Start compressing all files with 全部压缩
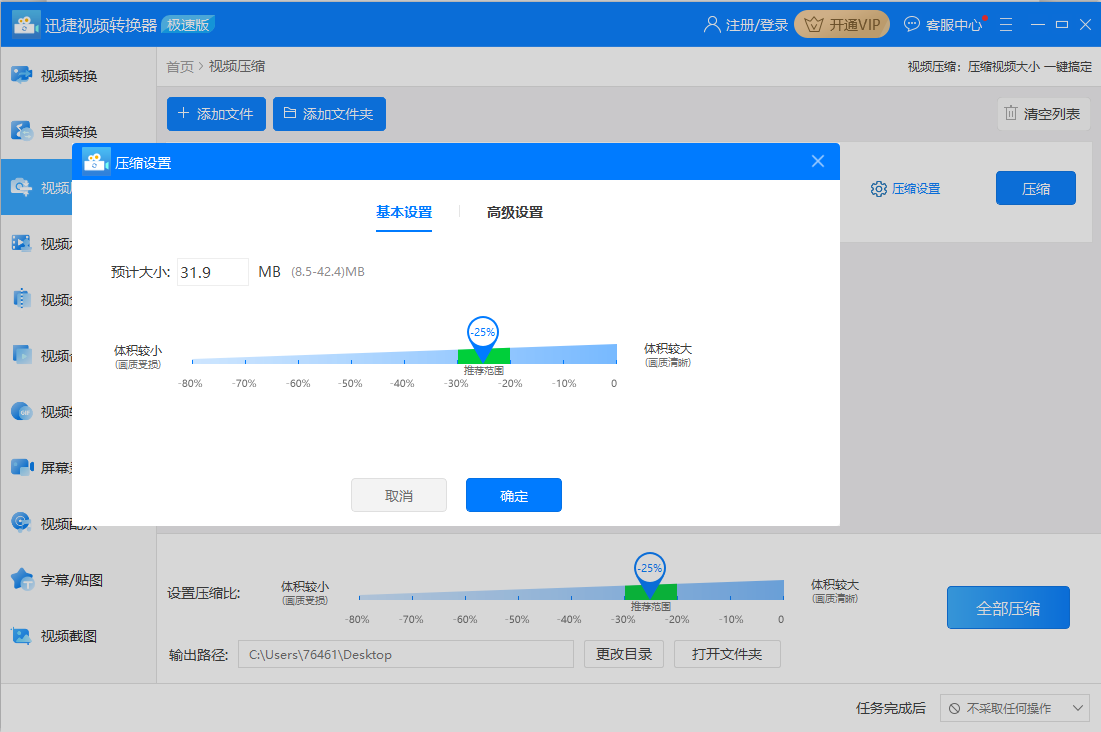Image resolution: width=1101 pixels, height=732 pixels. coord(1008,607)
